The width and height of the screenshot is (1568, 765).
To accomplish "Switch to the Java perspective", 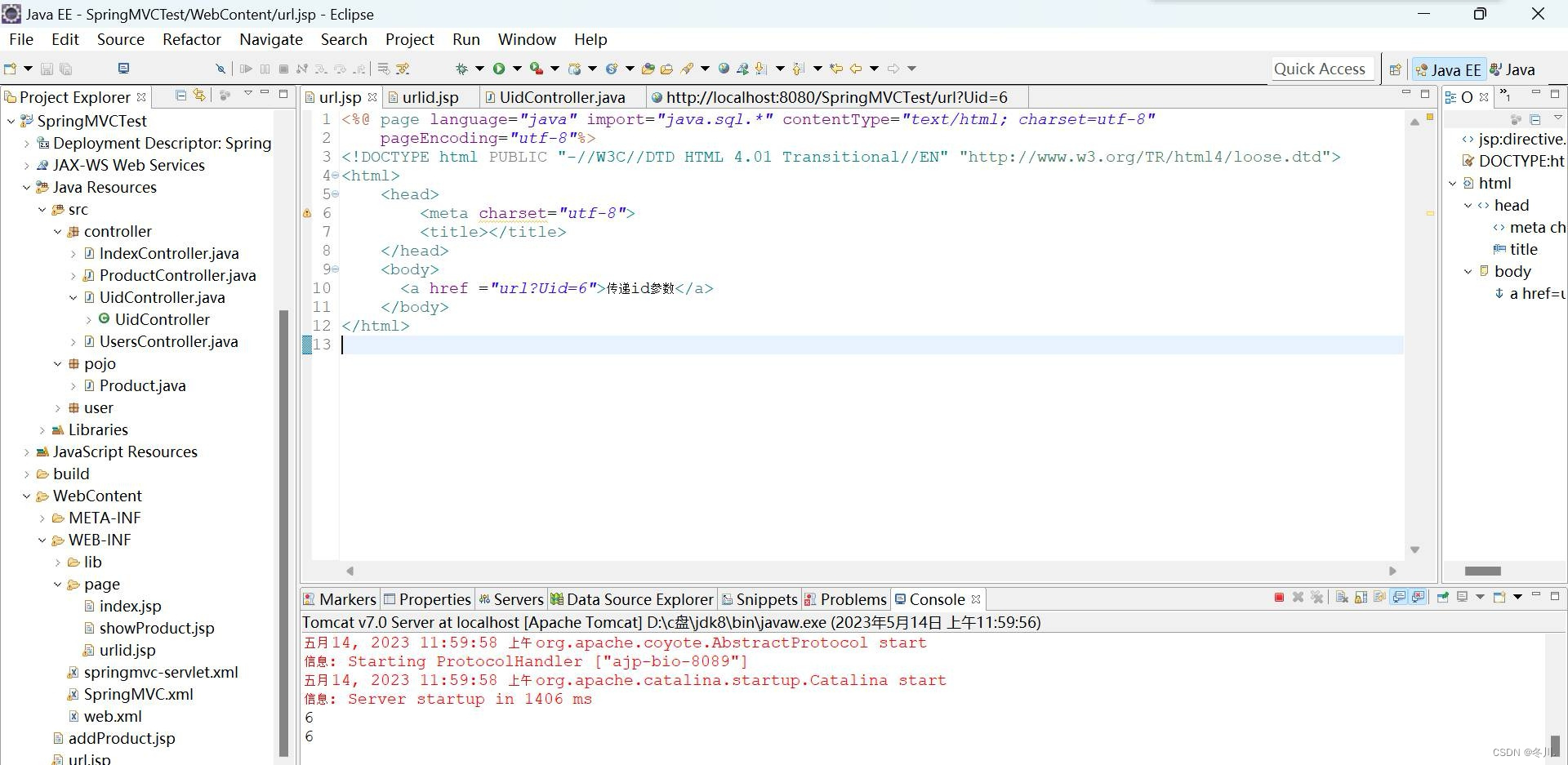I will [1512, 69].
